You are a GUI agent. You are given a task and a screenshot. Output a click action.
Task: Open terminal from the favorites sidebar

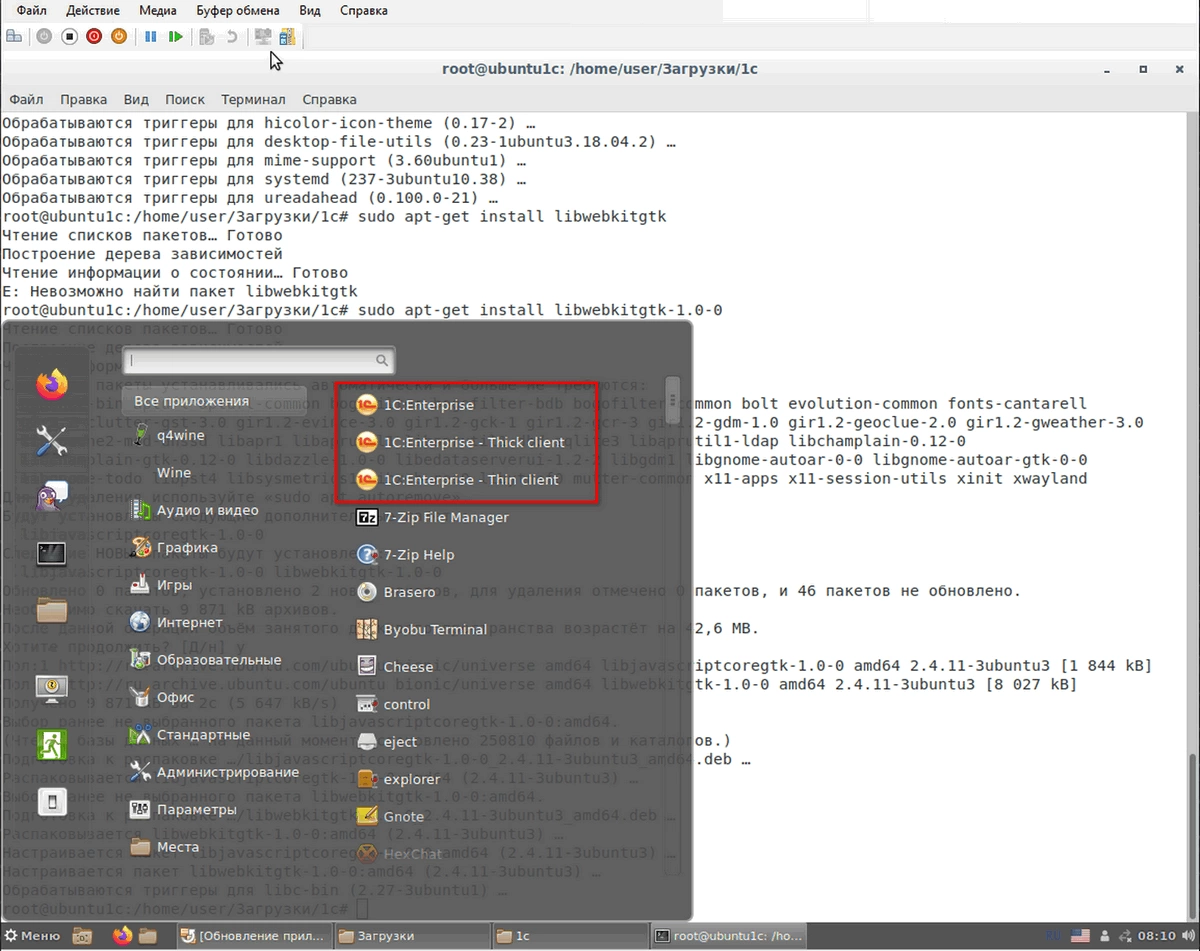pos(52,552)
